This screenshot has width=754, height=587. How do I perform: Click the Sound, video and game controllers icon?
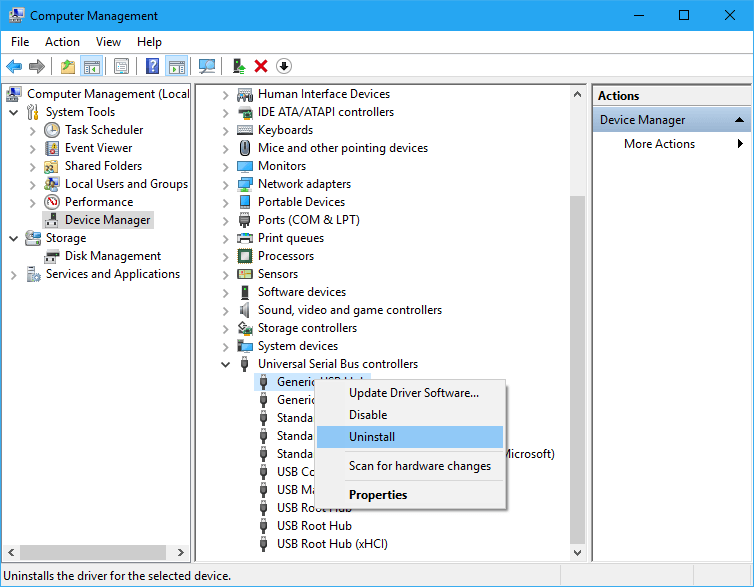pos(245,310)
